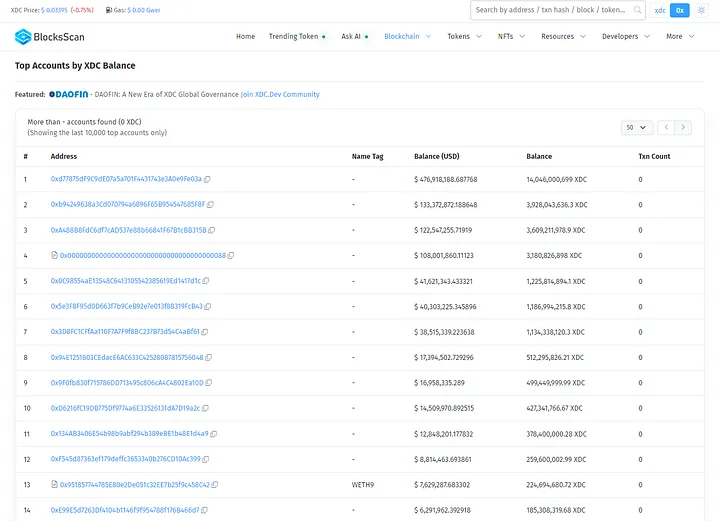
Task: Open the Join XDC.Dev Community link
Action: click(280, 94)
